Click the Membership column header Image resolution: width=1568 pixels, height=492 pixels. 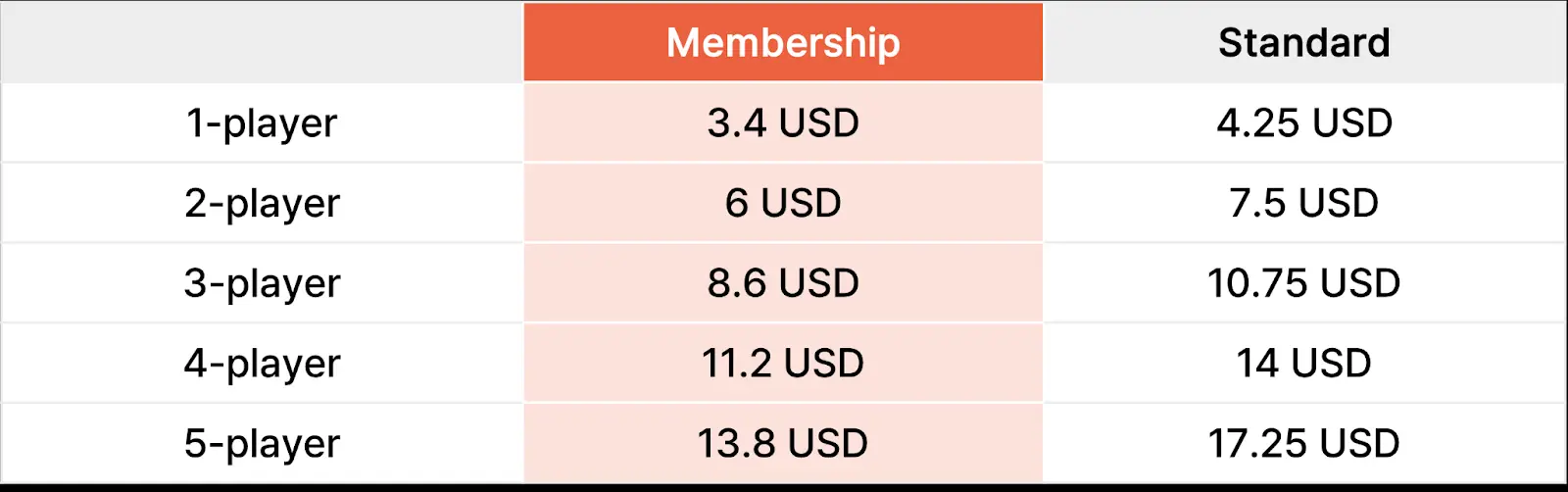[783, 42]
